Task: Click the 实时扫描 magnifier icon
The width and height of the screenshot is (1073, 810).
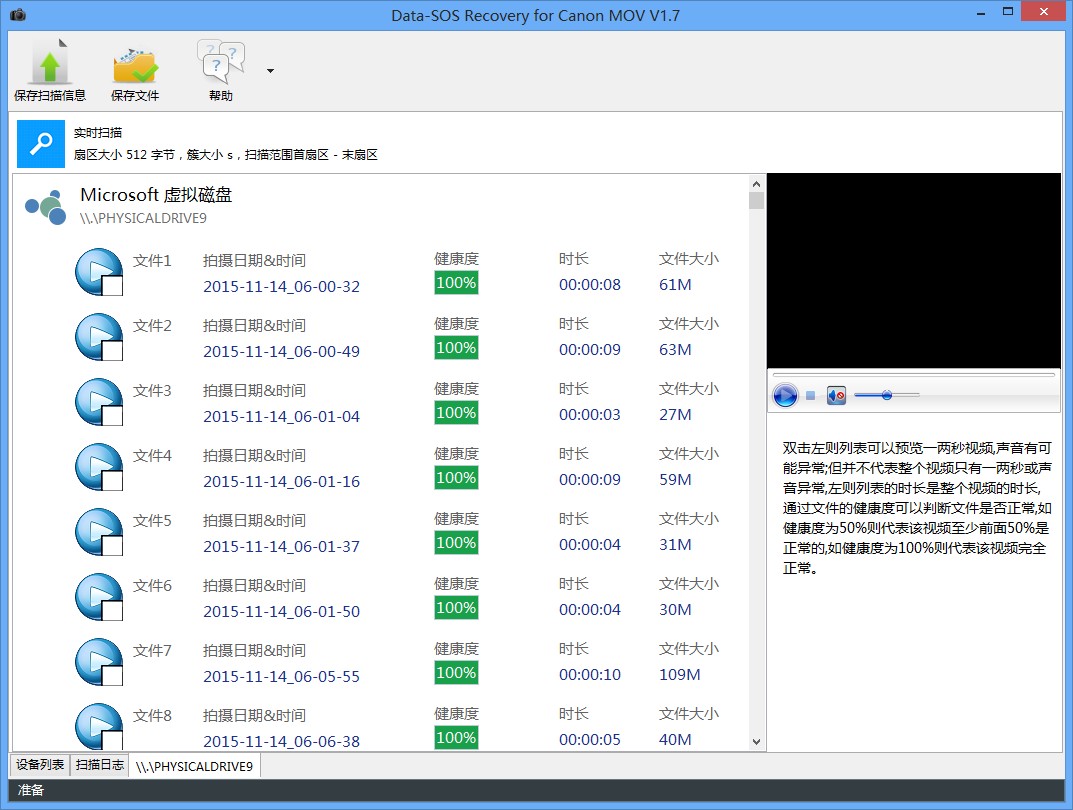Action: 41,144
